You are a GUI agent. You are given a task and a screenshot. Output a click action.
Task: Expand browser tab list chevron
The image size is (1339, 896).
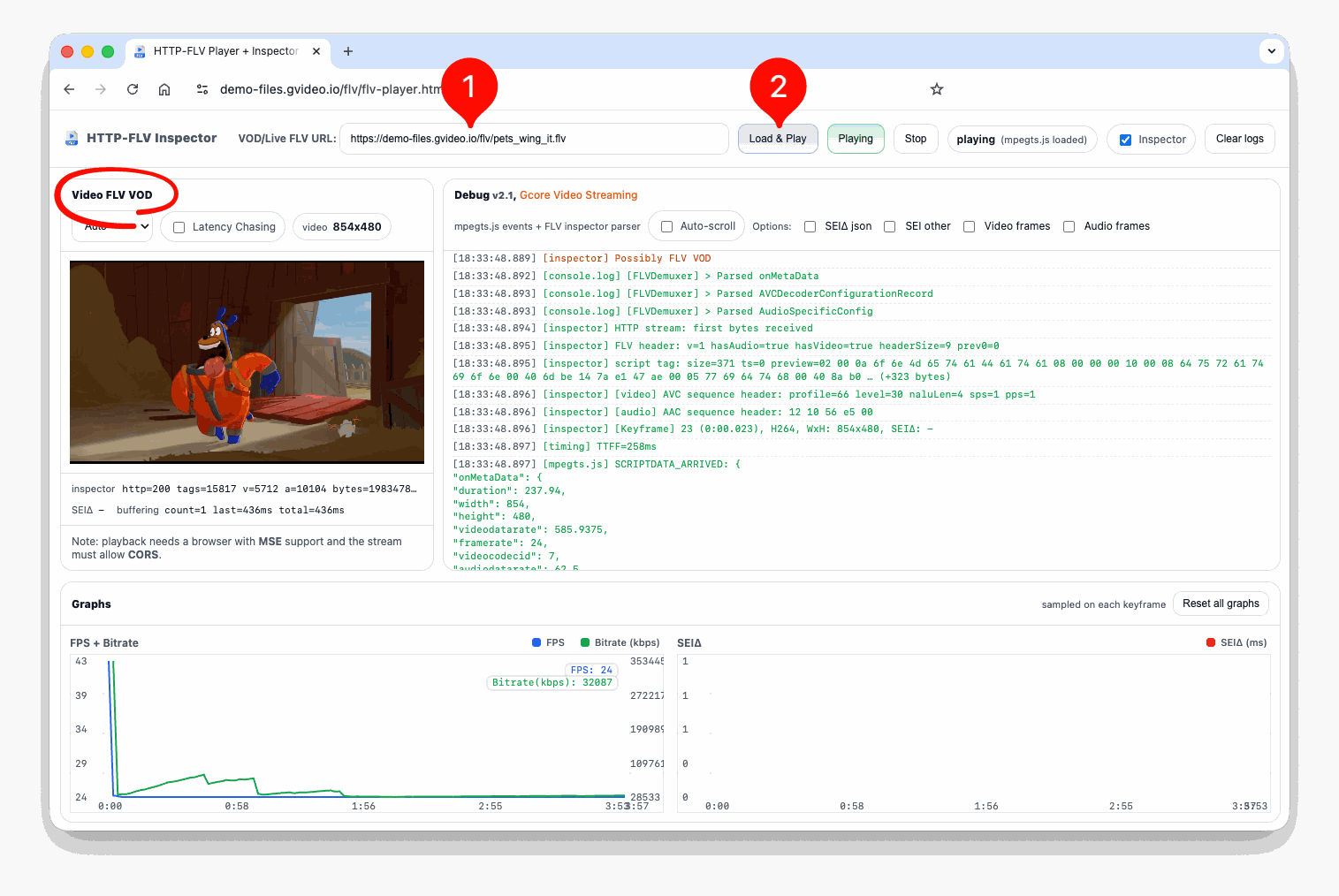1271,51
